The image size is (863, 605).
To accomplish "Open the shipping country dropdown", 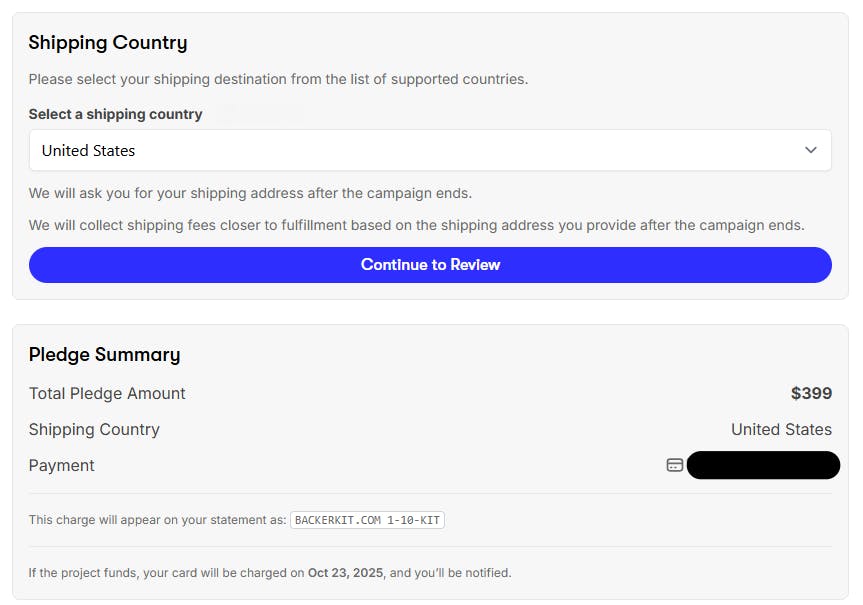I will (430, 150).
